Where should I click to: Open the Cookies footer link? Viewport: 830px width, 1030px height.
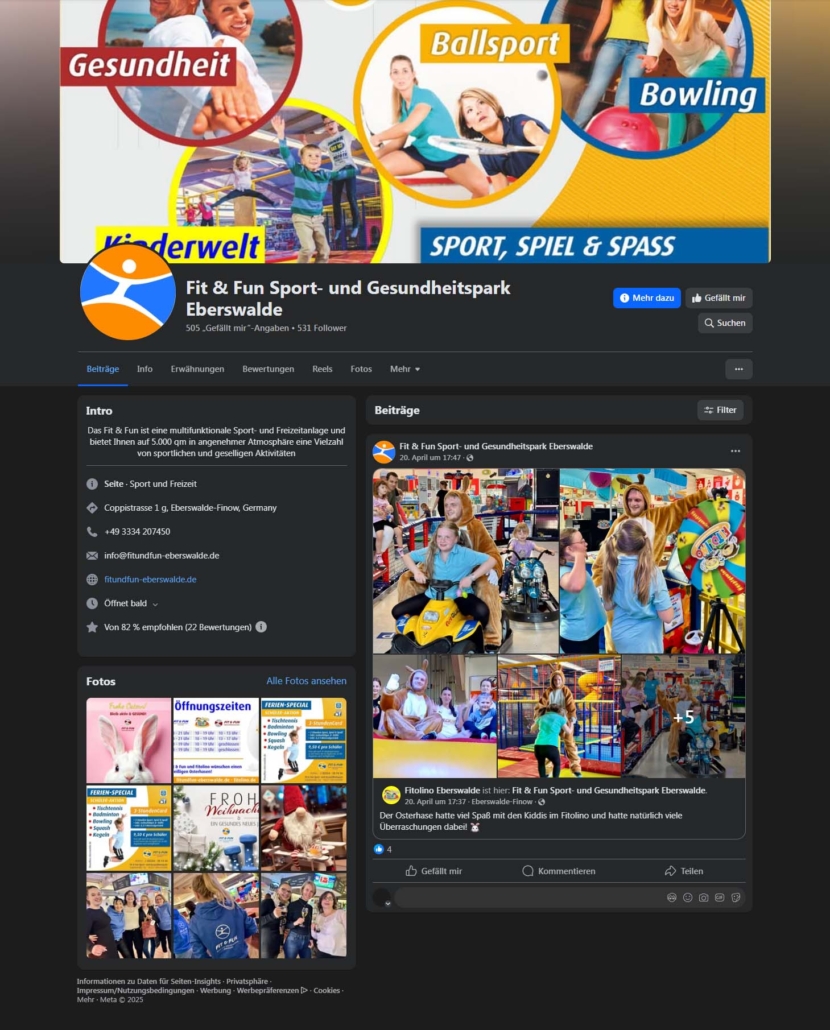(x=326, y=991)
